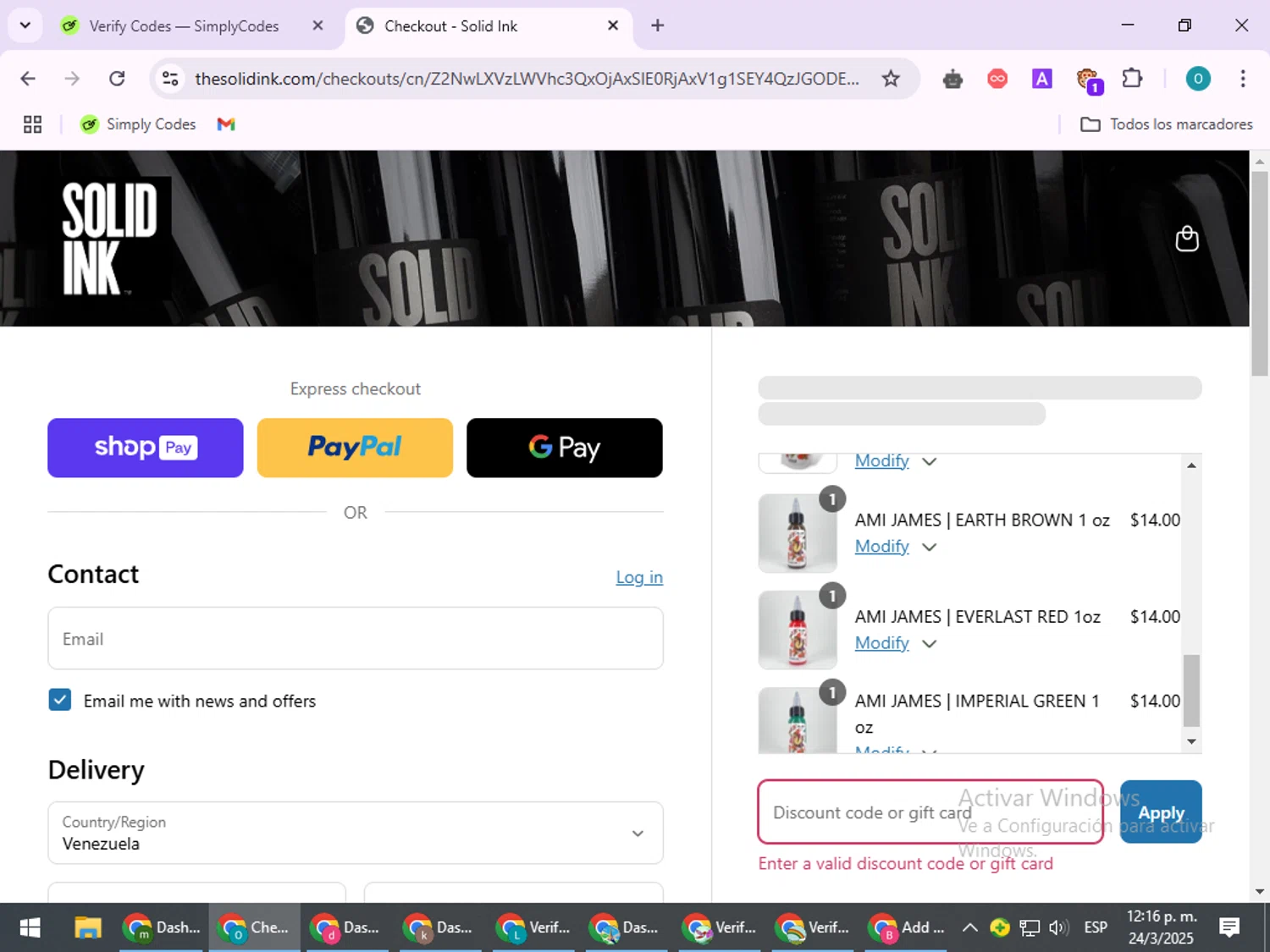Pay with Shop Pay button
1270x952 pixels.
146,448
